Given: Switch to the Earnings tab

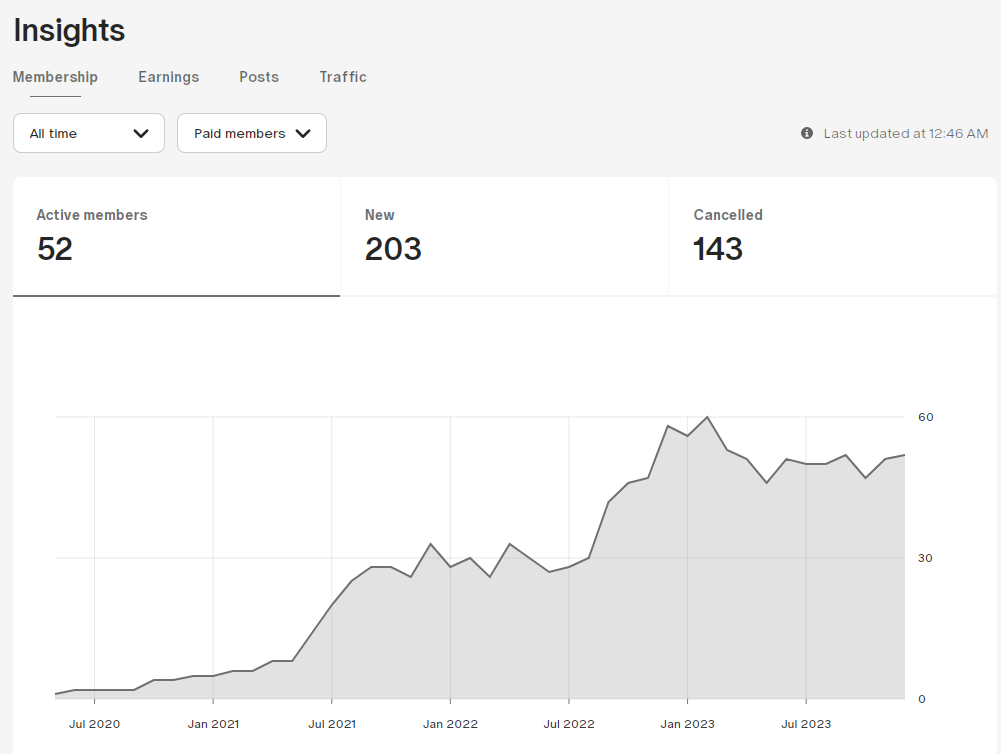Looking at the screenshot, I should [x=169, y=77].
